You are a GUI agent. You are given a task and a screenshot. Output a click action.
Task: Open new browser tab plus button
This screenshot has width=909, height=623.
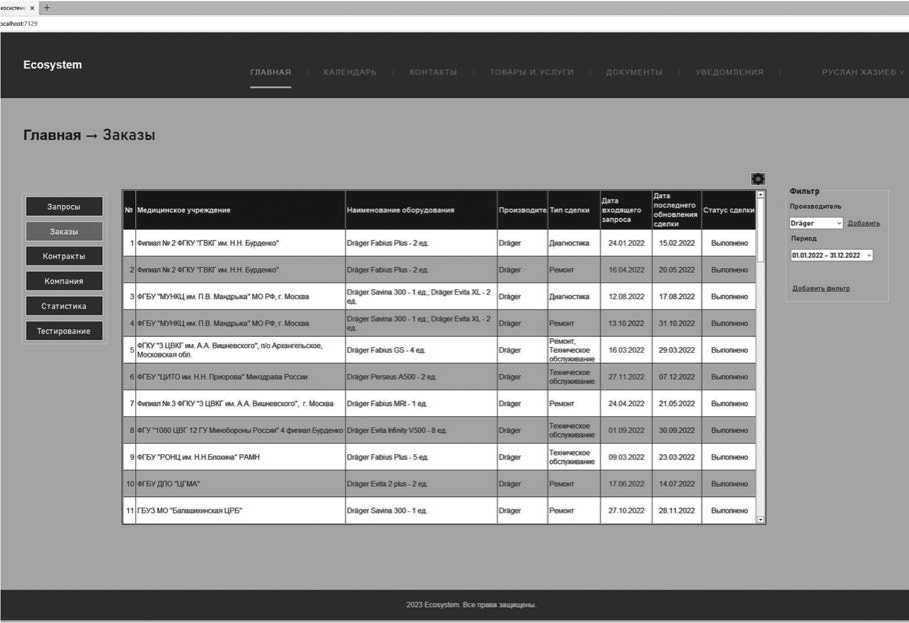coord(47,8)
